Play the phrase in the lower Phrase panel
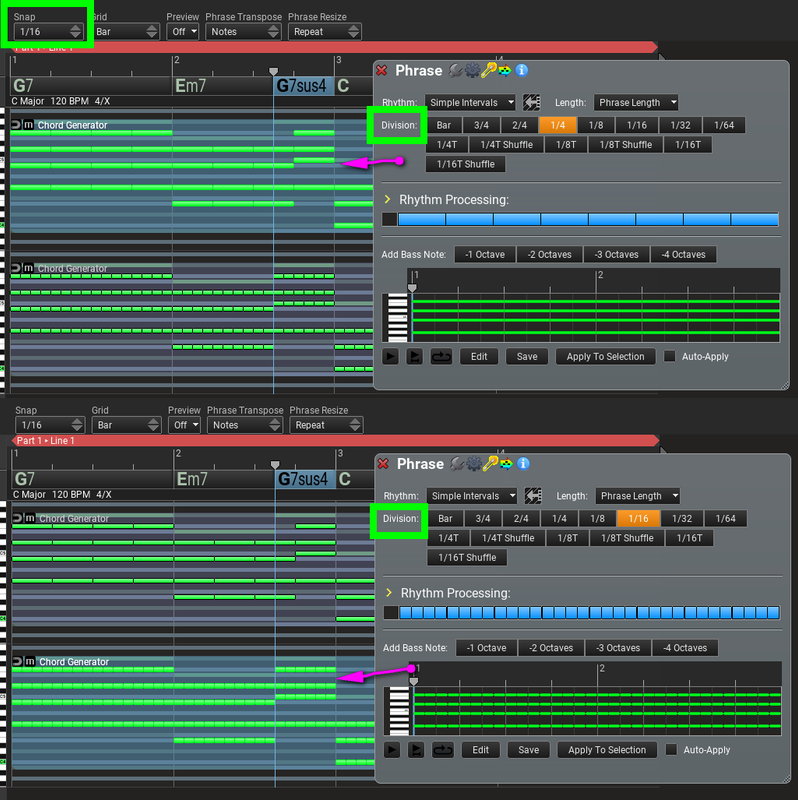 392,750
